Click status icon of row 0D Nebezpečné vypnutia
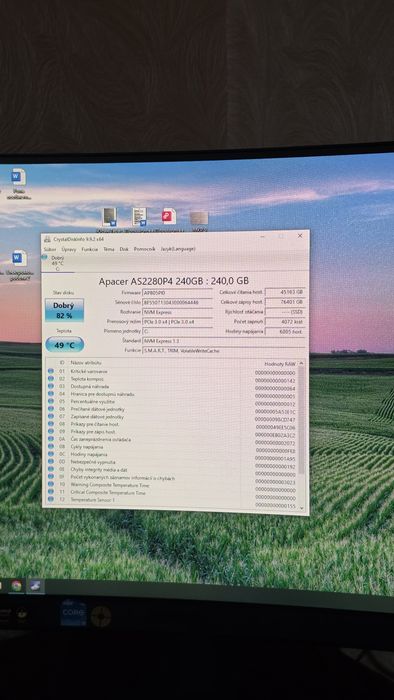Image resolution: width=394 pixels, height=700 pixels. click(51, 462)
